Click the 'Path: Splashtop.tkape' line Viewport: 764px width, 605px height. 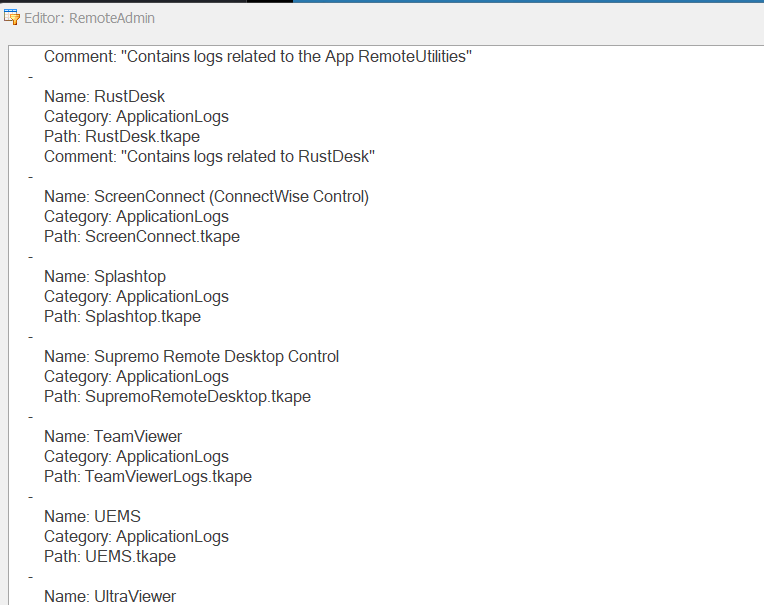[x=122, y=316]
